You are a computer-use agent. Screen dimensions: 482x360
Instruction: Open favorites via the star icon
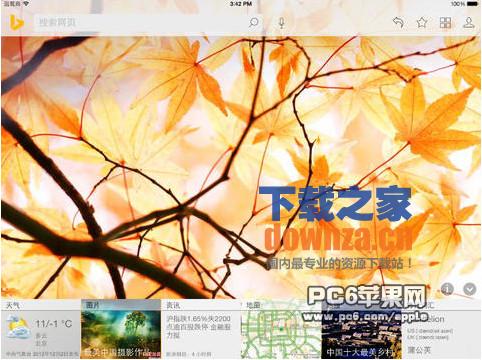[422, 23]
